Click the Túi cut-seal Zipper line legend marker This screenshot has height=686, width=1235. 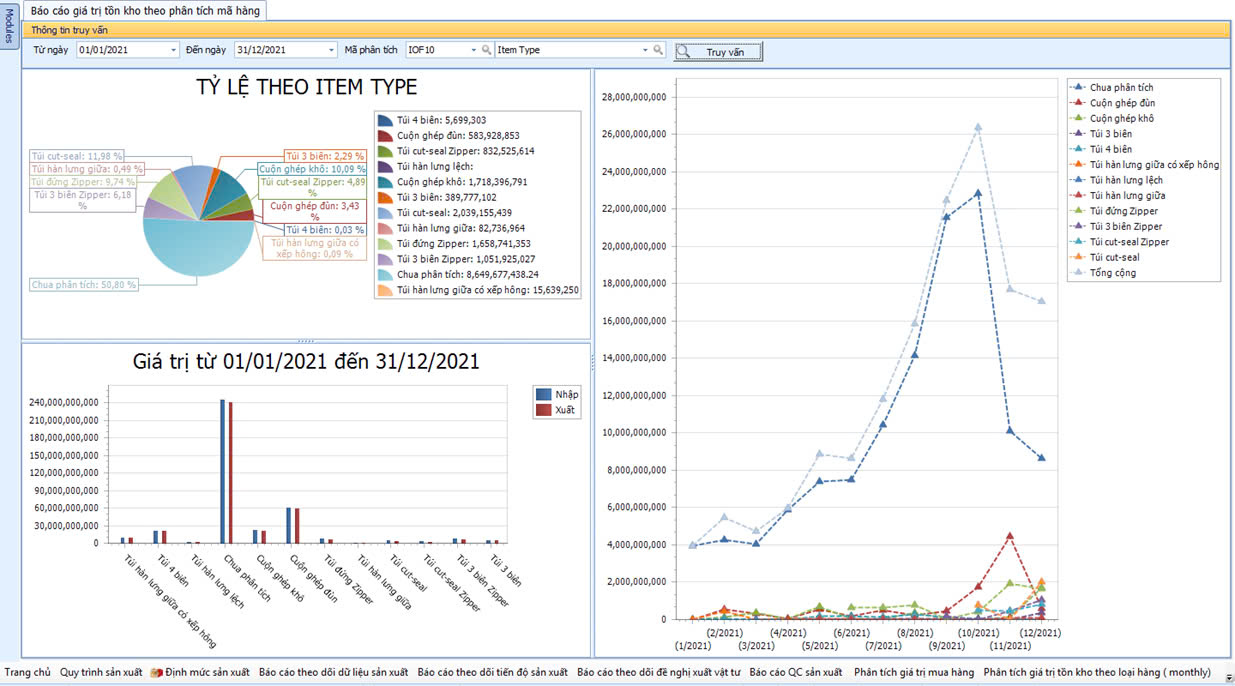pyautogui.click(x=1078, y=242)
